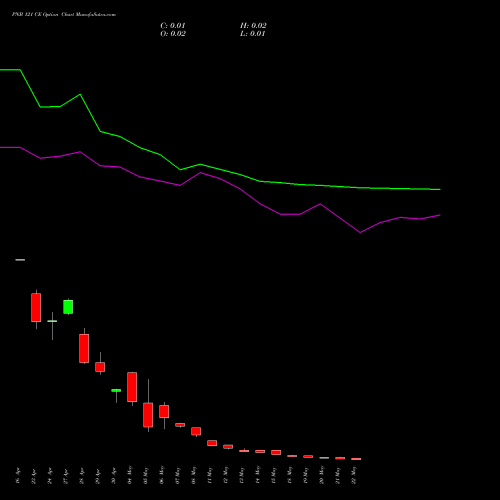Click the red candle above 11 May
The image size is (500, 500).
tap(212, 443)
